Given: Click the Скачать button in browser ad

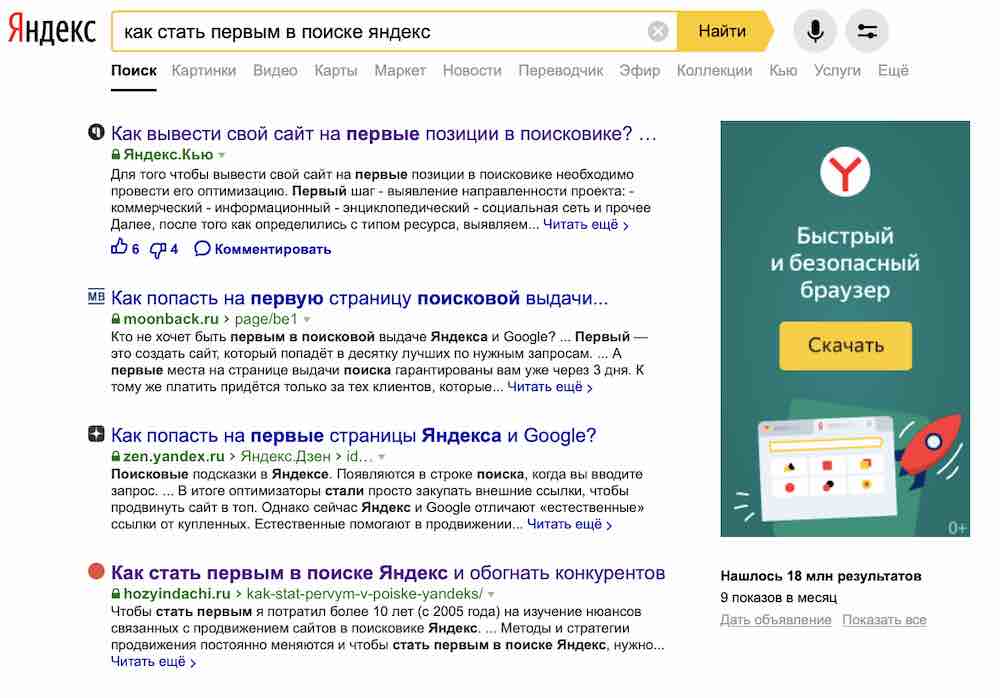Looking at the screenshot, I should coord(845,345).
